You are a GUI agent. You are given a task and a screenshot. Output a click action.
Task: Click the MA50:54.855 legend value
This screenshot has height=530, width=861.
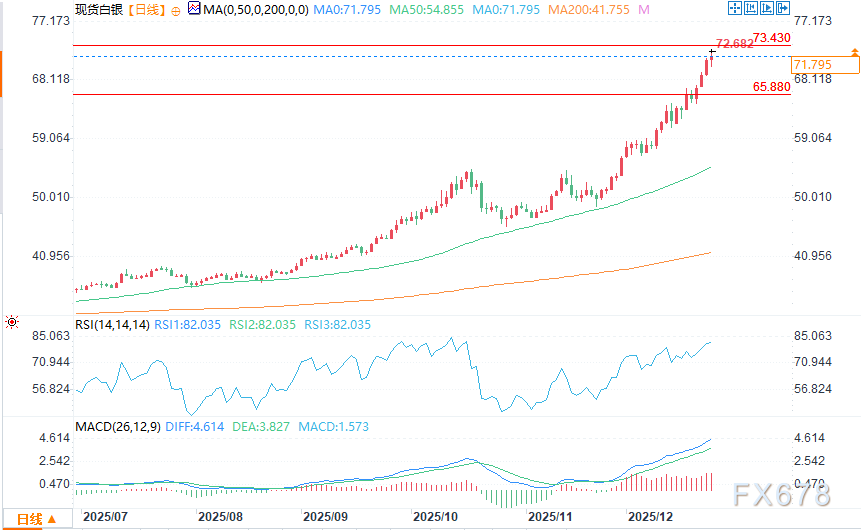[x=427, y=10]
